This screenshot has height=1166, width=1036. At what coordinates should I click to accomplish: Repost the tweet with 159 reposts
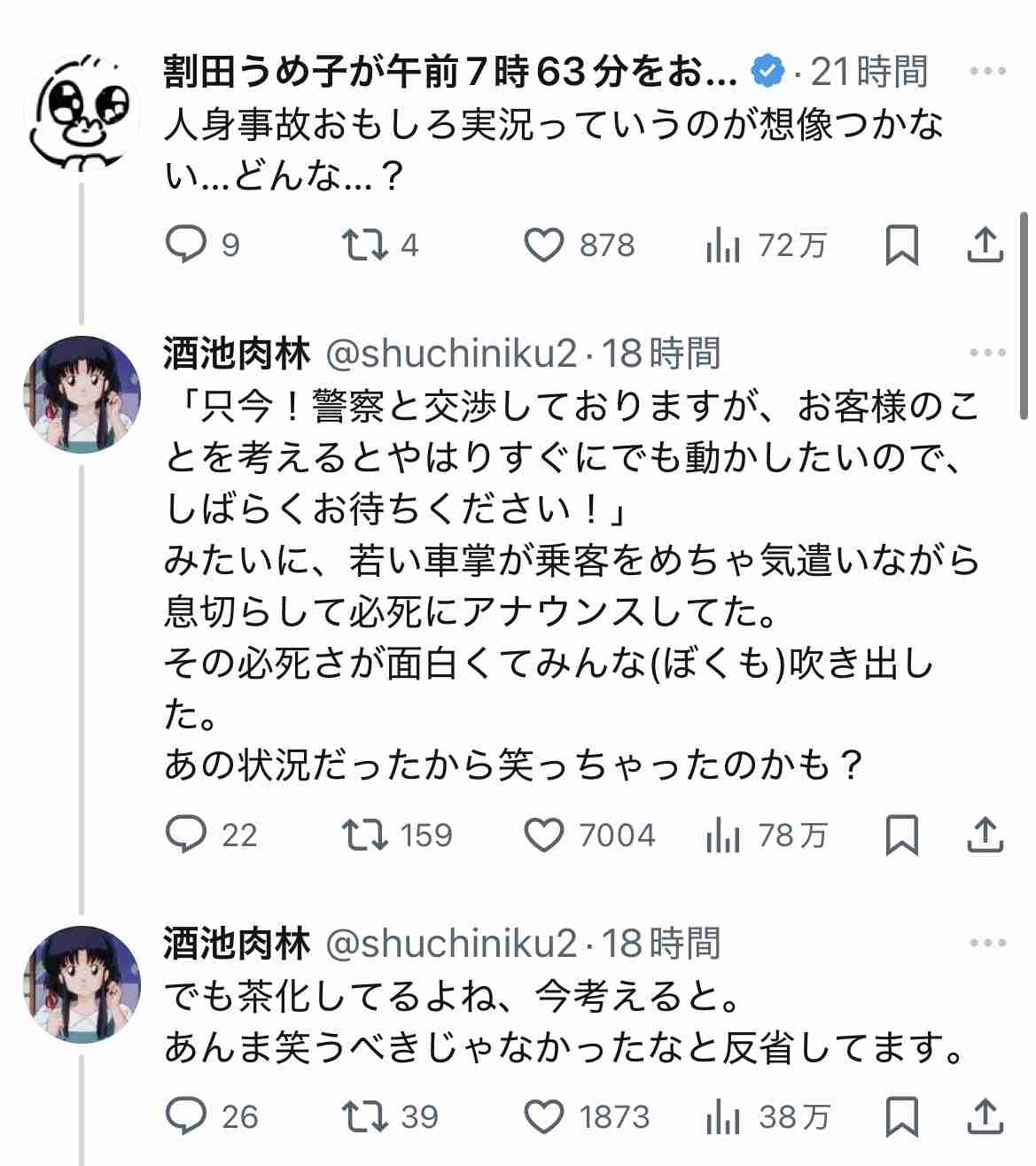tap(365, 835)
